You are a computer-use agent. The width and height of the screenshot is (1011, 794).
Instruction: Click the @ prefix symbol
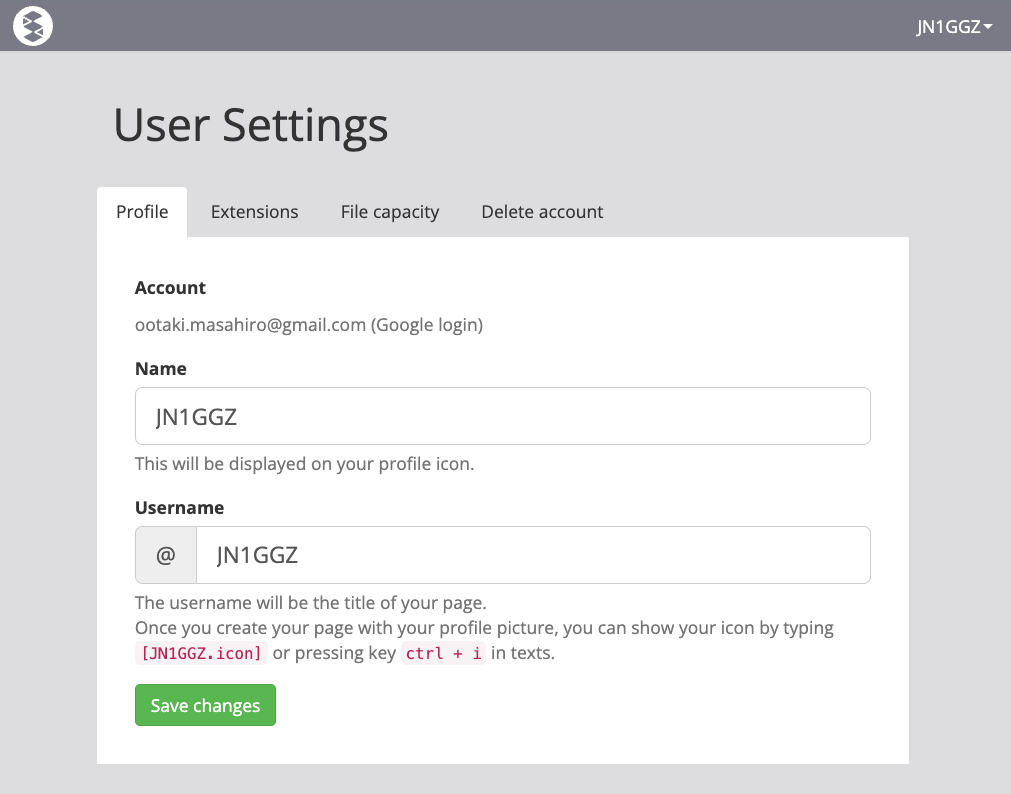pos(166,555)
